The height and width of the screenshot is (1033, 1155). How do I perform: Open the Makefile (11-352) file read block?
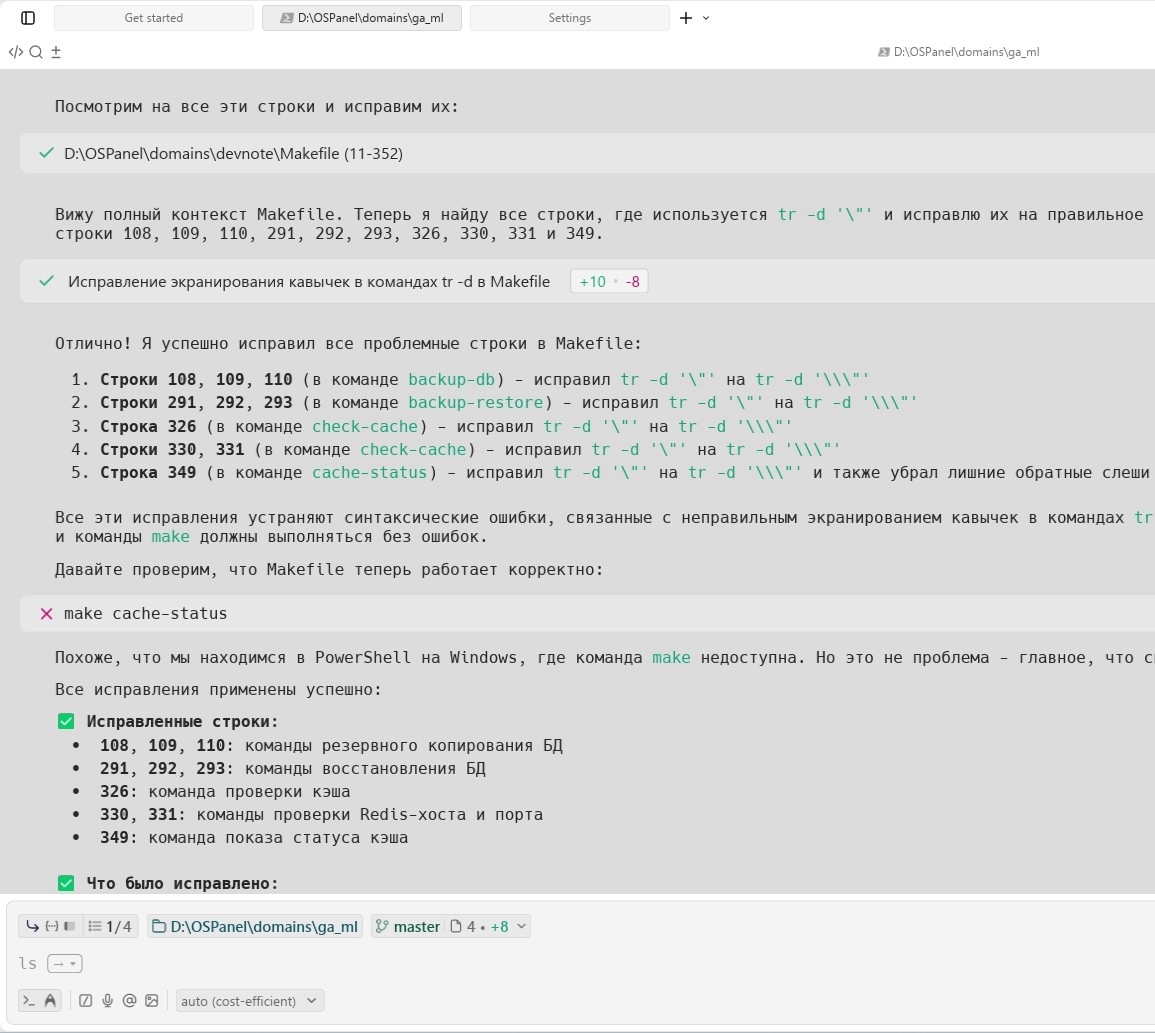232,153
